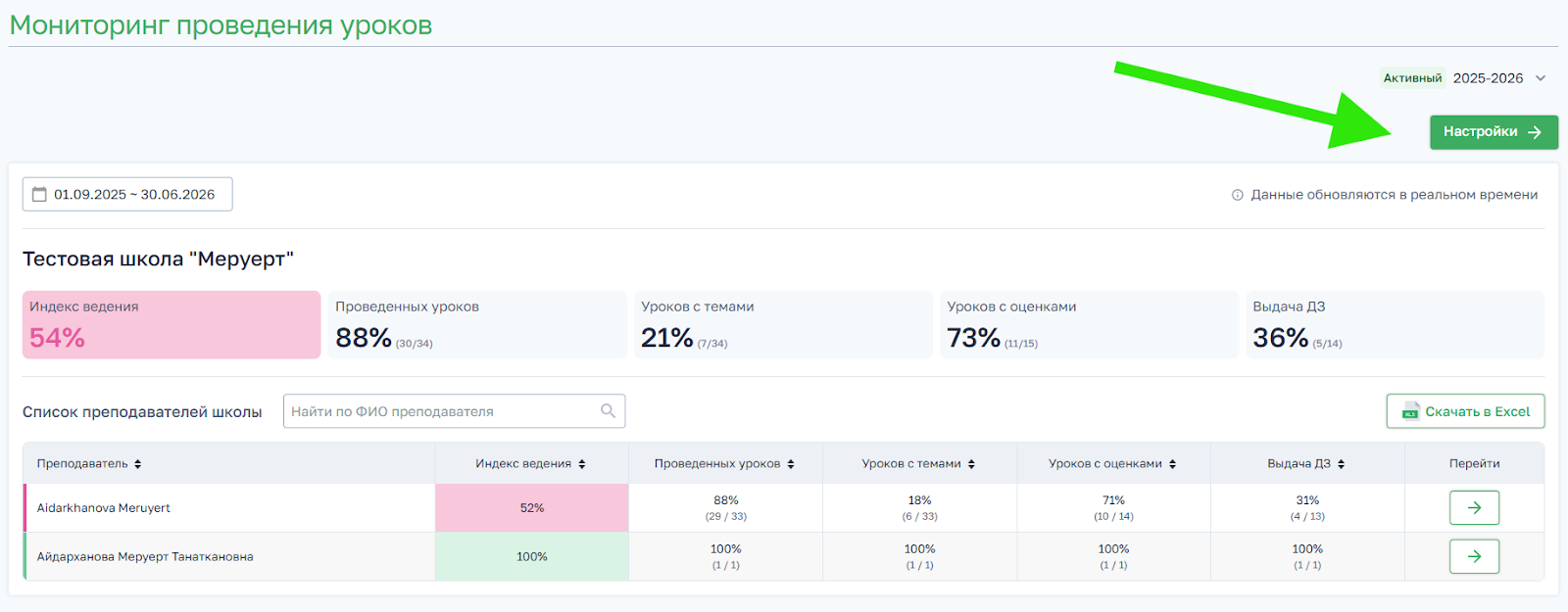
Task: Sort by Уроков с темами column arrows
Action: coord(971,464)
